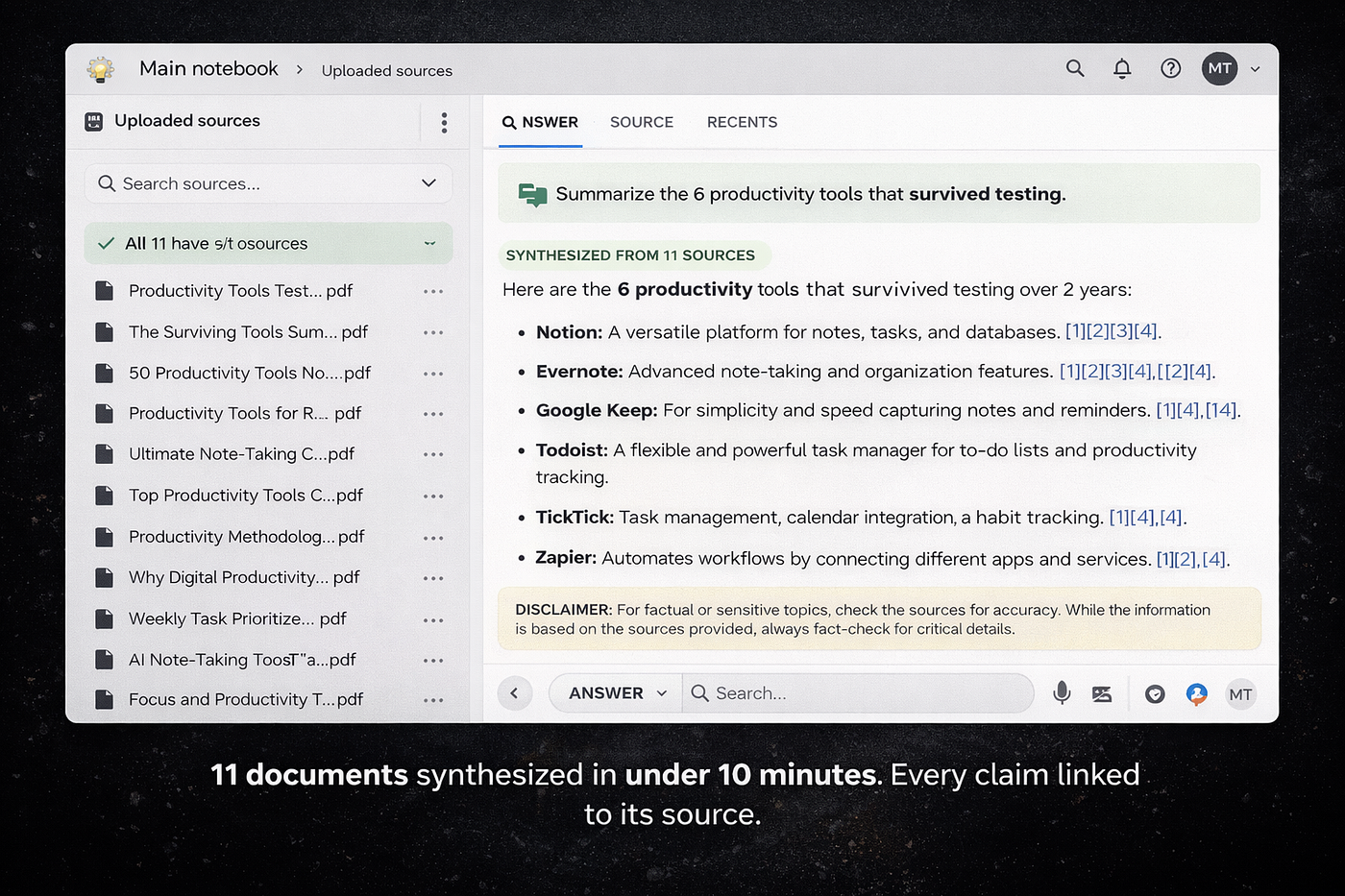Click into the Search sources field
This screenshot has width=1345, height=896.
[268, 183]
